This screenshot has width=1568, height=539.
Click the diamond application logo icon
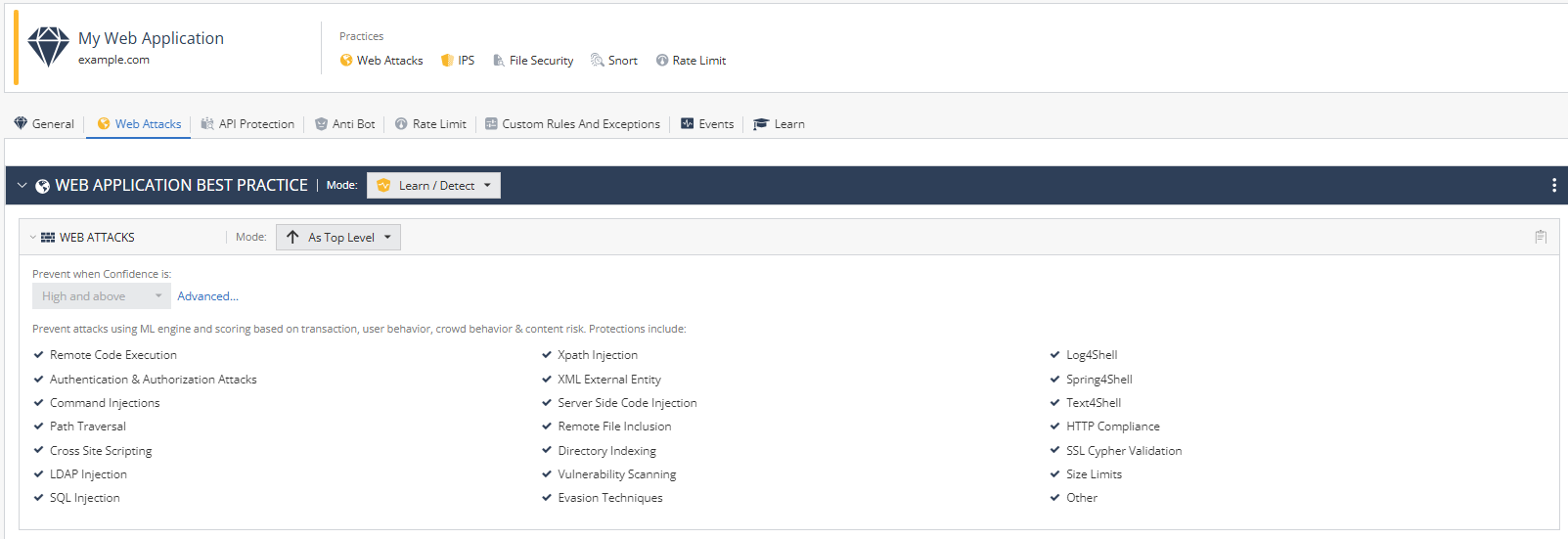[48, 47]
